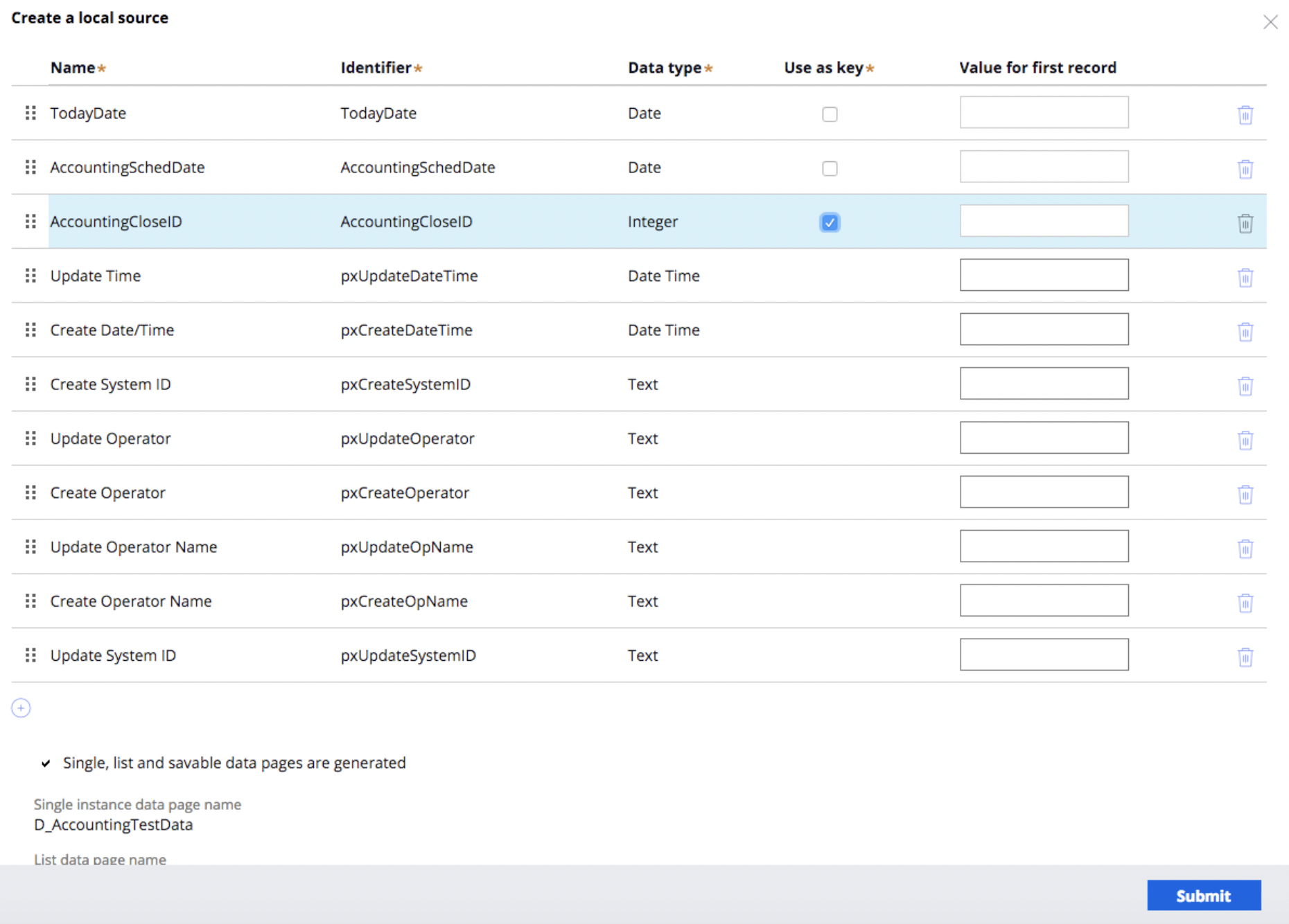Image resolution: width=1289 pixels, height=924 pixels.
Task: Click first record value field for Update Operator
Action: [1044, 438]
